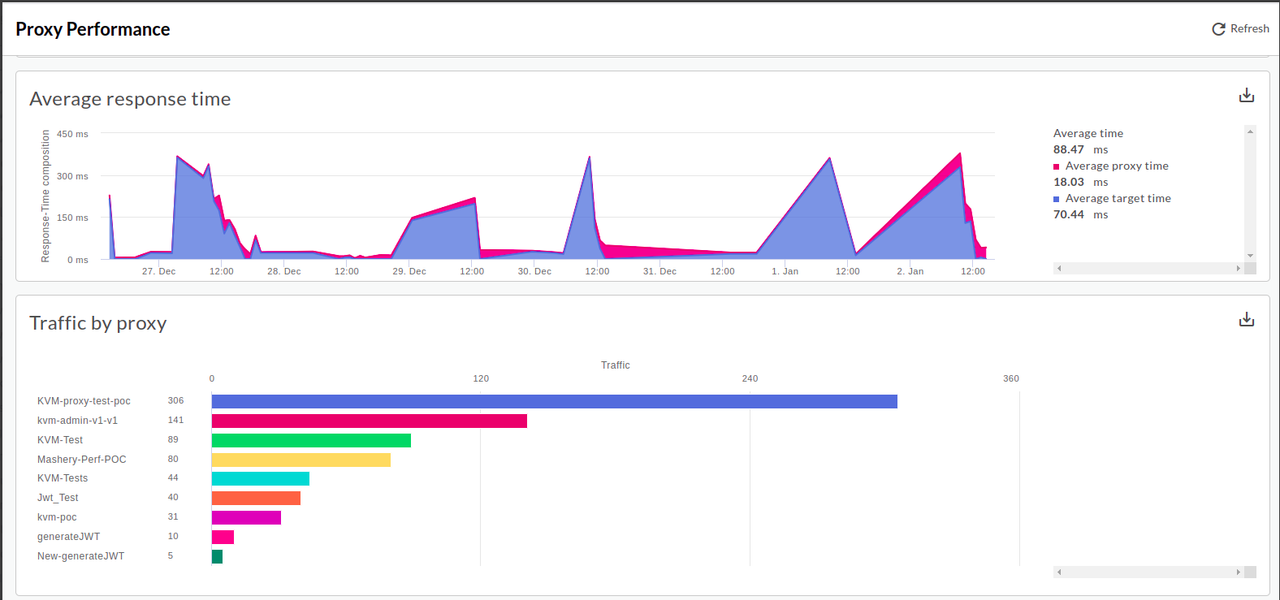Click the purple kvm-poc traffic bar

(x=246, y=518)
